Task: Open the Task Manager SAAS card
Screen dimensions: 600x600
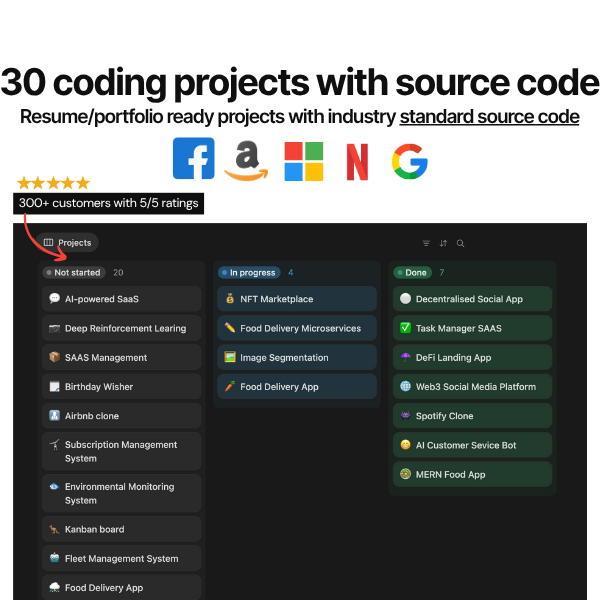Action: coord(473,328)
